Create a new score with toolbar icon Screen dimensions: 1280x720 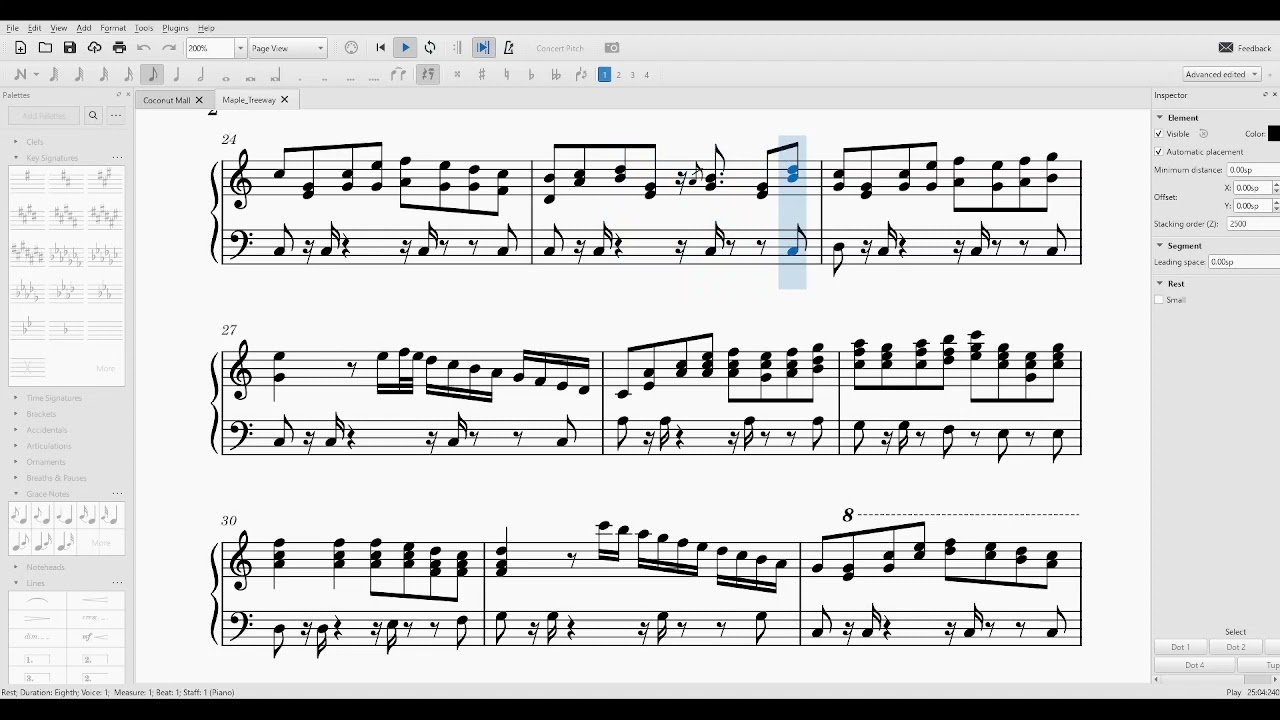pyautogui.click(x=20, y=48)
